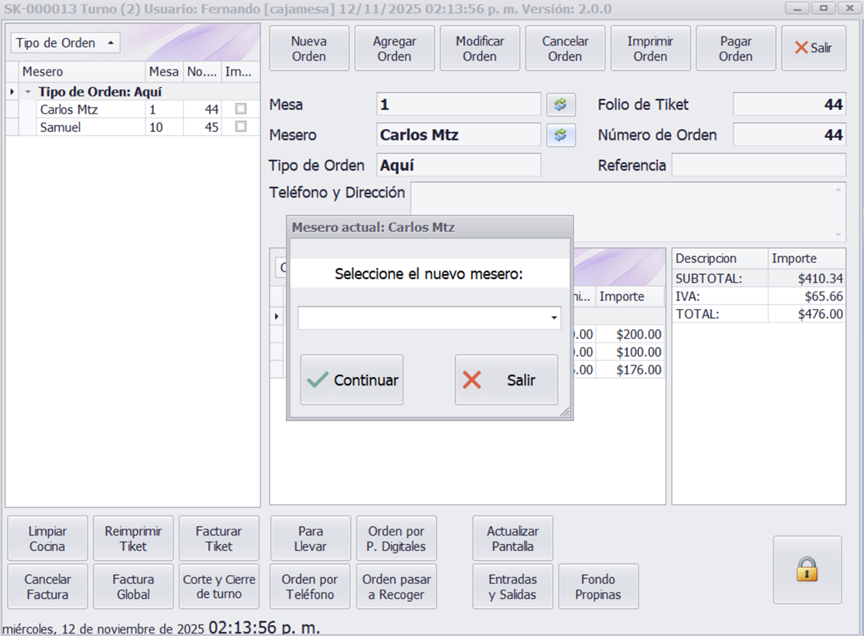Click the Fondo Propinas button

pos(597,587)
